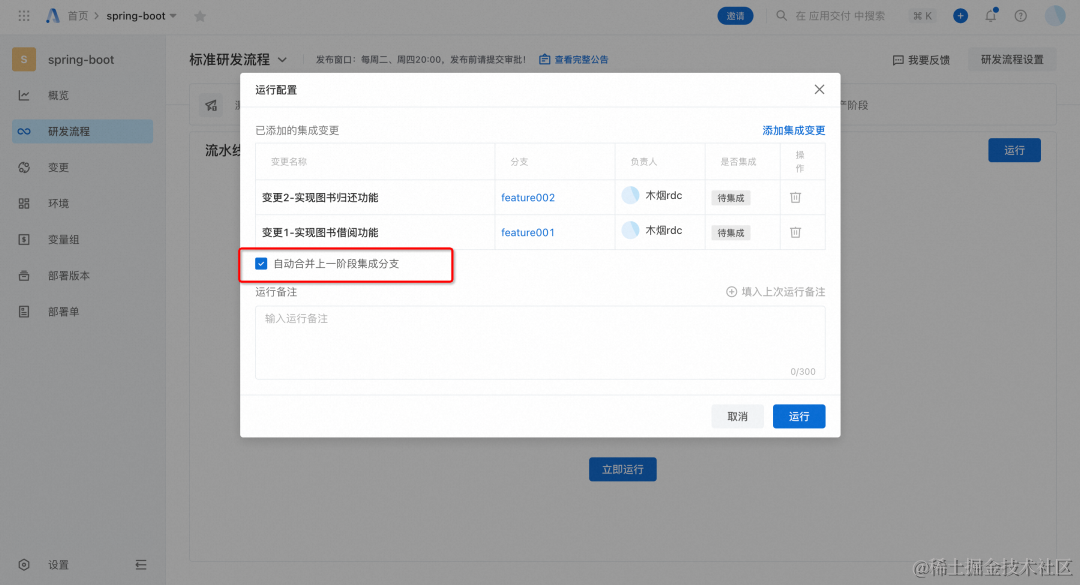Select the 部署单 sidebar entry
Viewport: 1080px width, 585px height.
pos(62,311)
